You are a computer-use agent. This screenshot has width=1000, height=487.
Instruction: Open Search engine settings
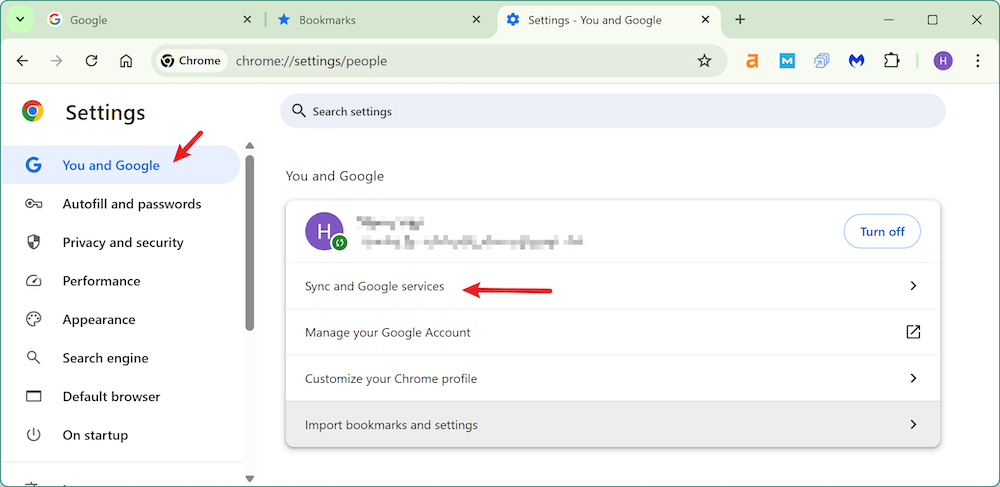(121, 358)
